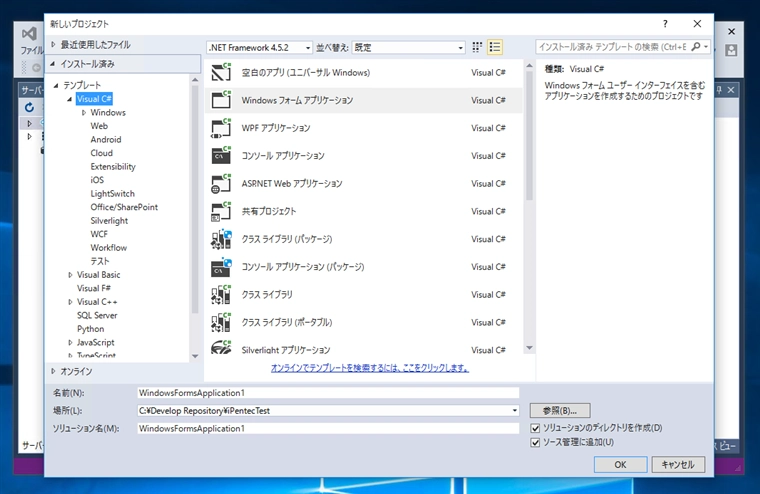Select the Android category

106,140
